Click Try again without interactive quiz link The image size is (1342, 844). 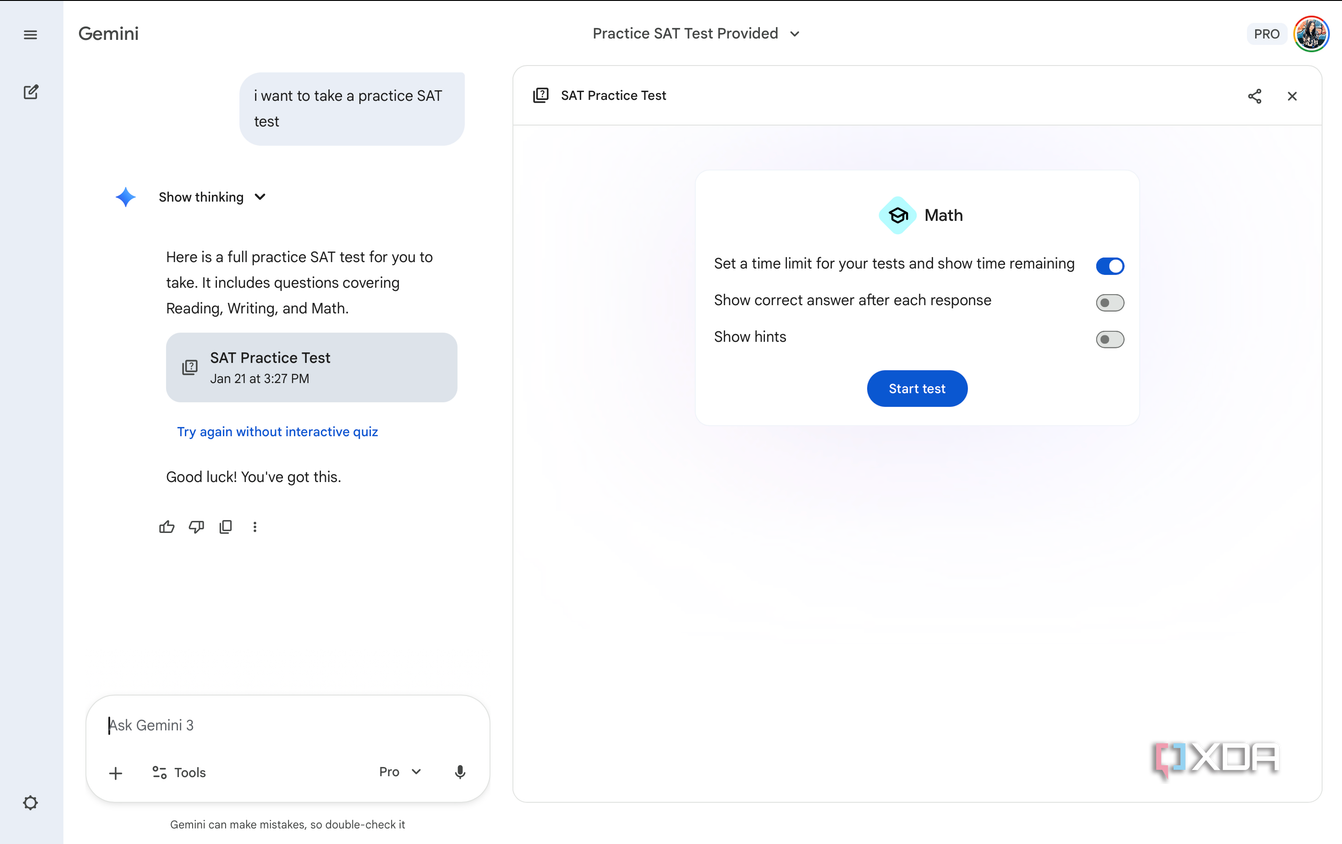click(x=277, y=432)
